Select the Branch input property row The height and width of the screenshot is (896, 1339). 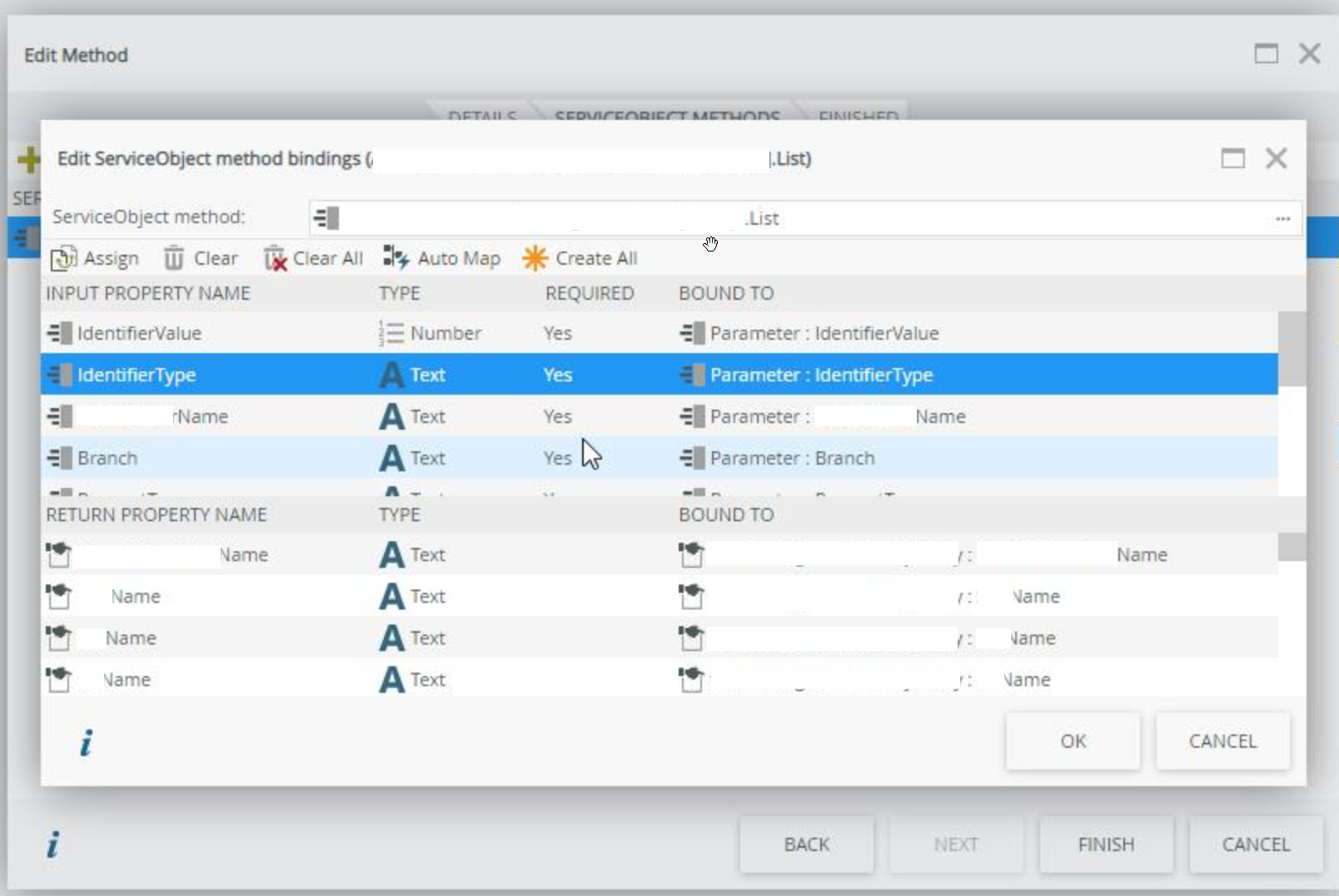(660, 458)
